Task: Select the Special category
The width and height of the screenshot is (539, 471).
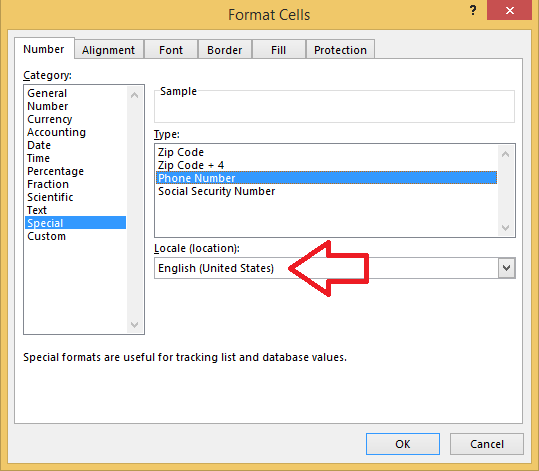Action: pos(76,223)
